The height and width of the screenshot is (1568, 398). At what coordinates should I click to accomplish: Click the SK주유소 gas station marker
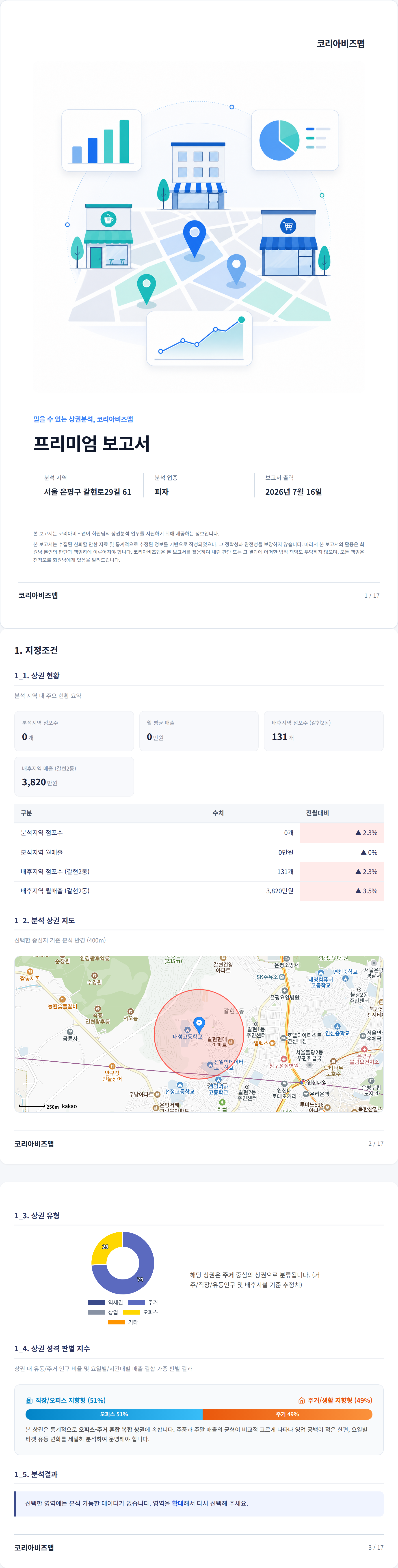282,977
